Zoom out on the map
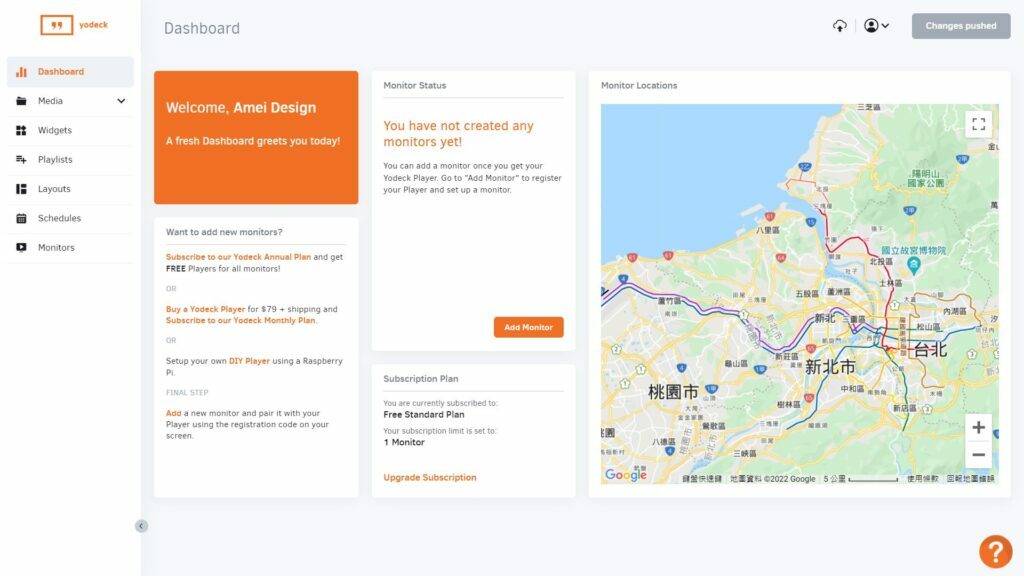 tap(978, 455)
